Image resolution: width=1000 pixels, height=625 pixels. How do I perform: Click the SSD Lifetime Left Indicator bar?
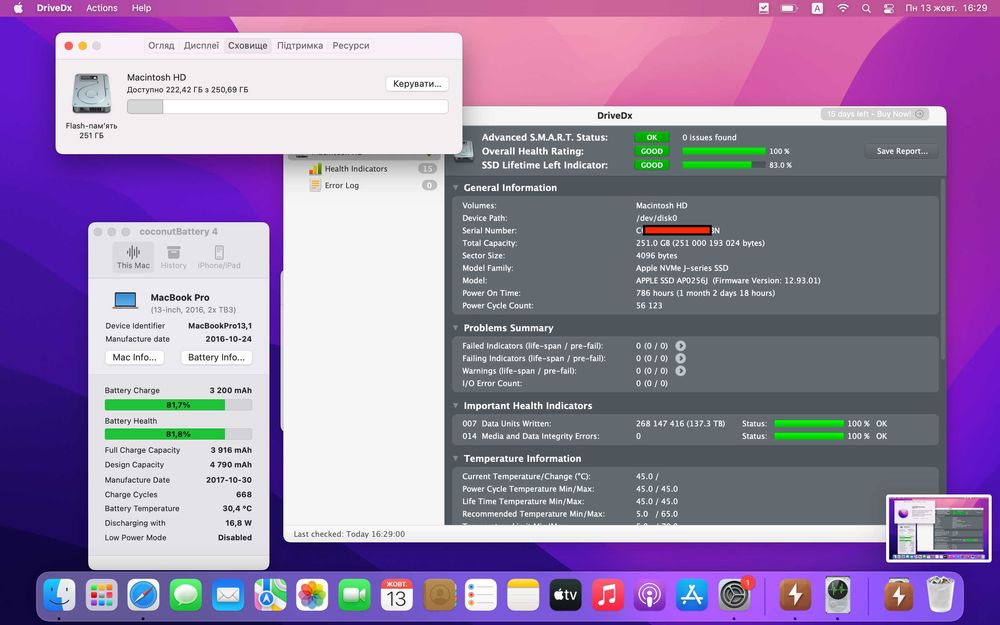[x=724, y=165]
